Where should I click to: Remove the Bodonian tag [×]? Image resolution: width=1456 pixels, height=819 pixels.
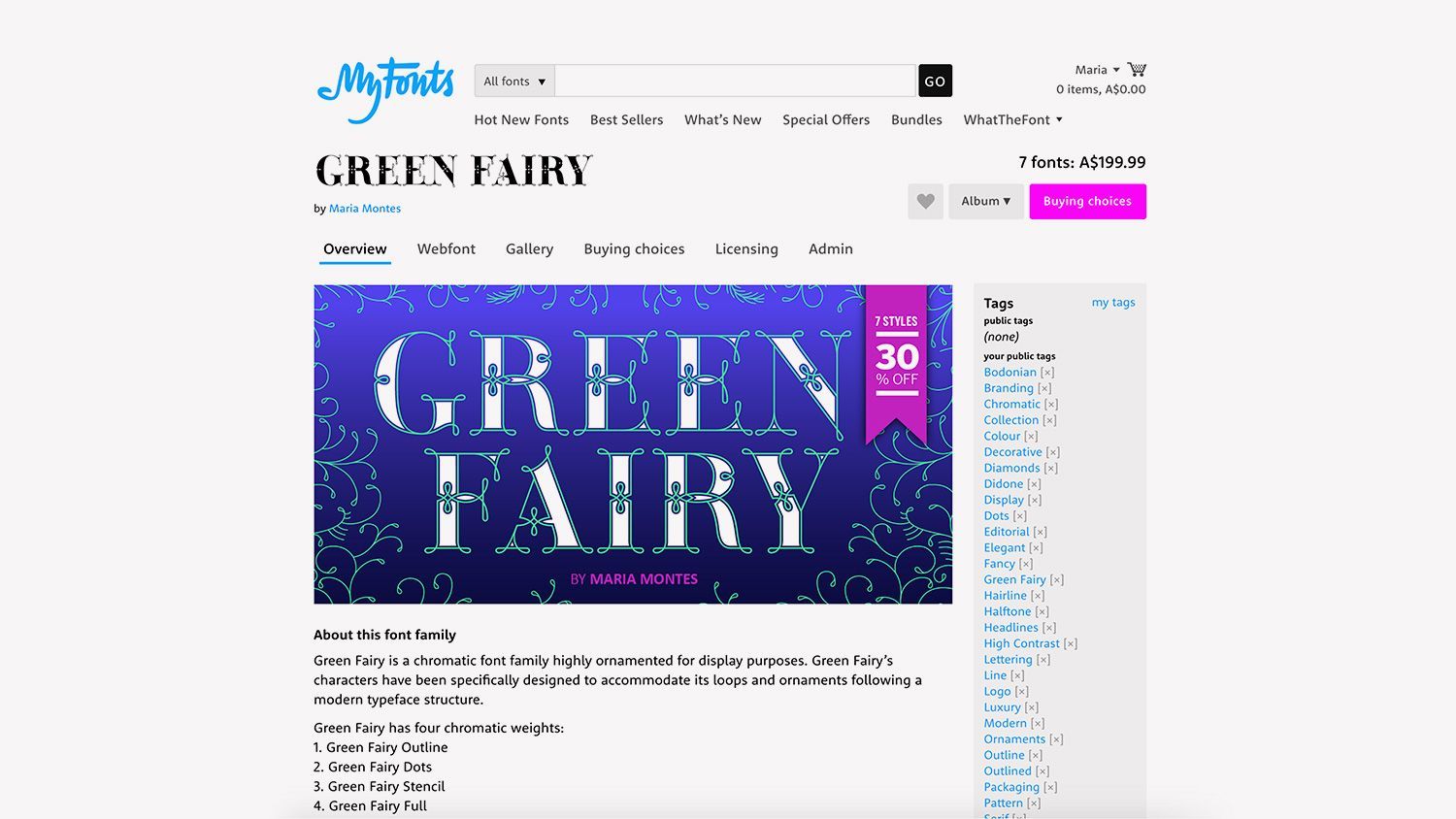click(1047, 373)
